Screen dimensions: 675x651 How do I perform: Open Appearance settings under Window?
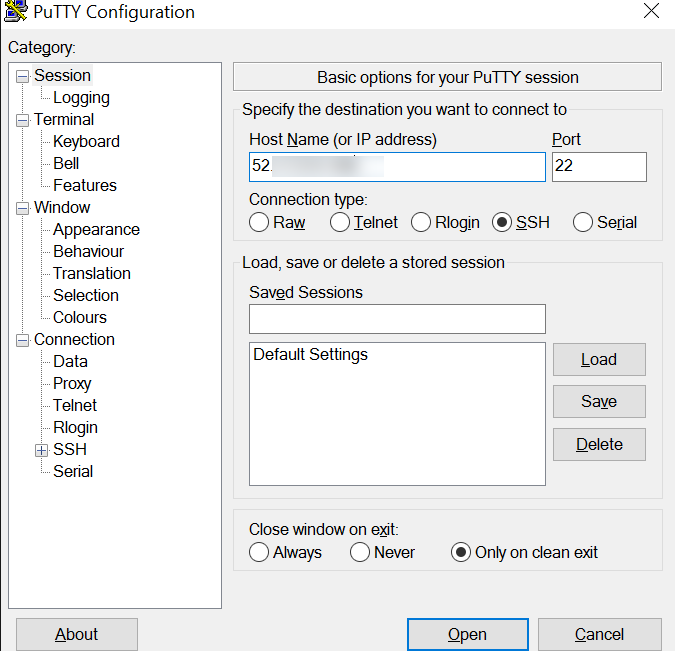pyautogui.click(x=96, y=230)
